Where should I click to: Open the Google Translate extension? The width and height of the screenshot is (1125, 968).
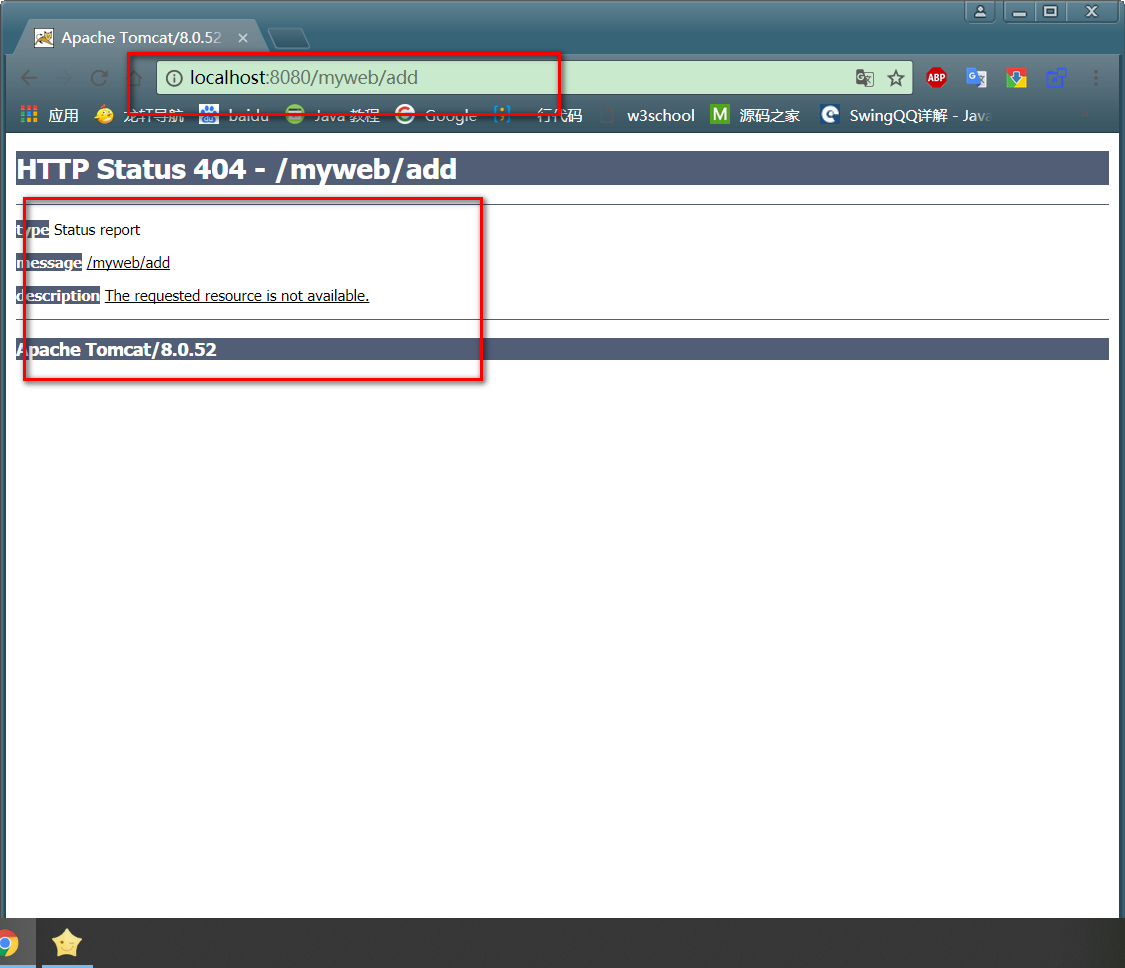pos(976,77)
